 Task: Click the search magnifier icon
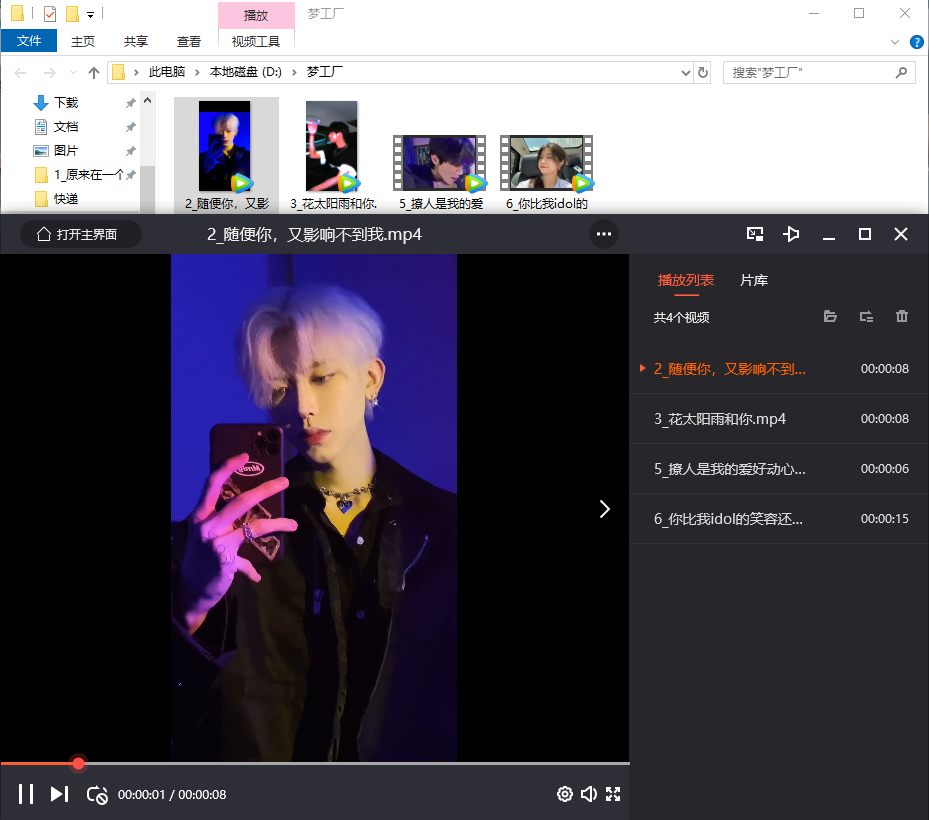click(901, 72)
